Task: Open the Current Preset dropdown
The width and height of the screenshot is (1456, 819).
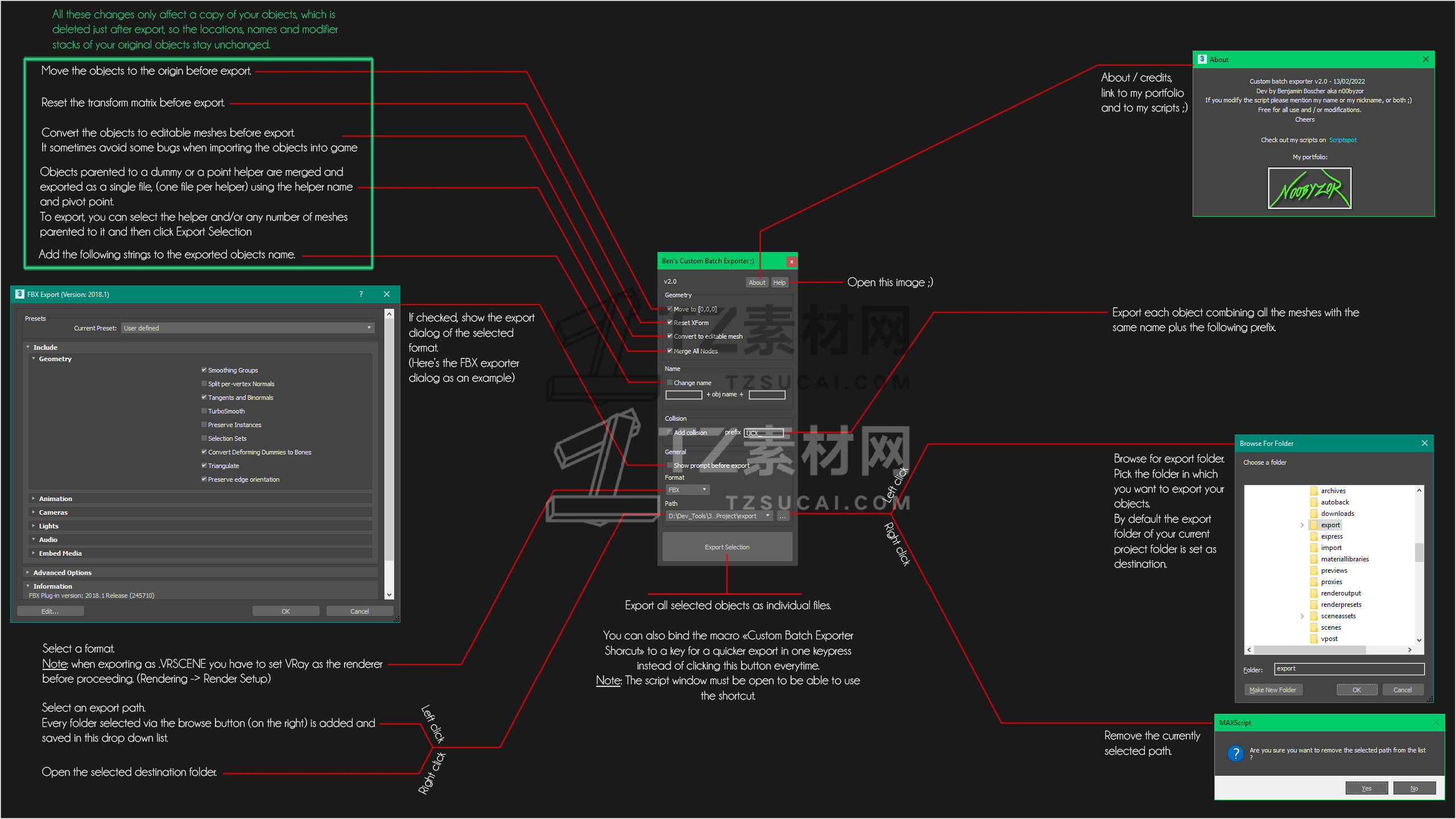Action: (248, 328)
